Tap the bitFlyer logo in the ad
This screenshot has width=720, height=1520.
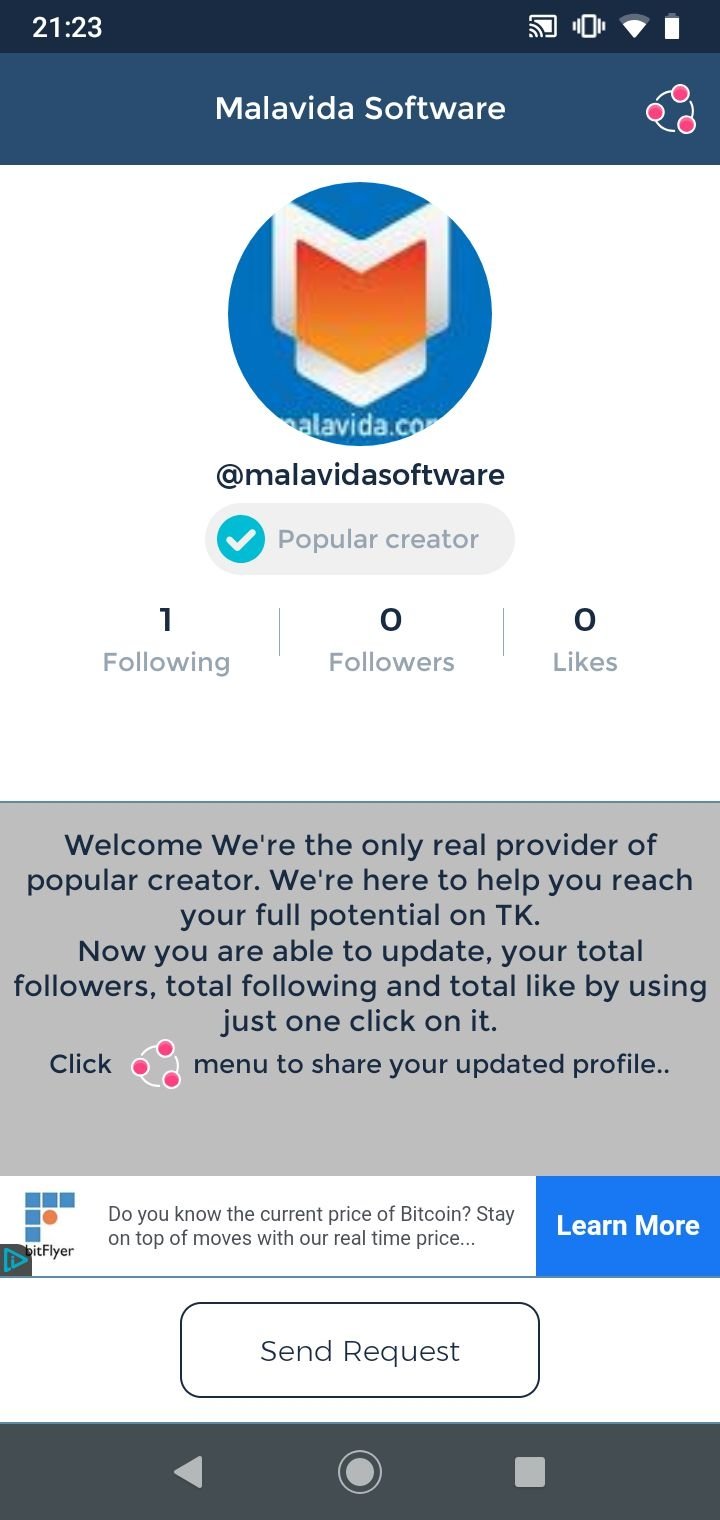point(49,1222)
